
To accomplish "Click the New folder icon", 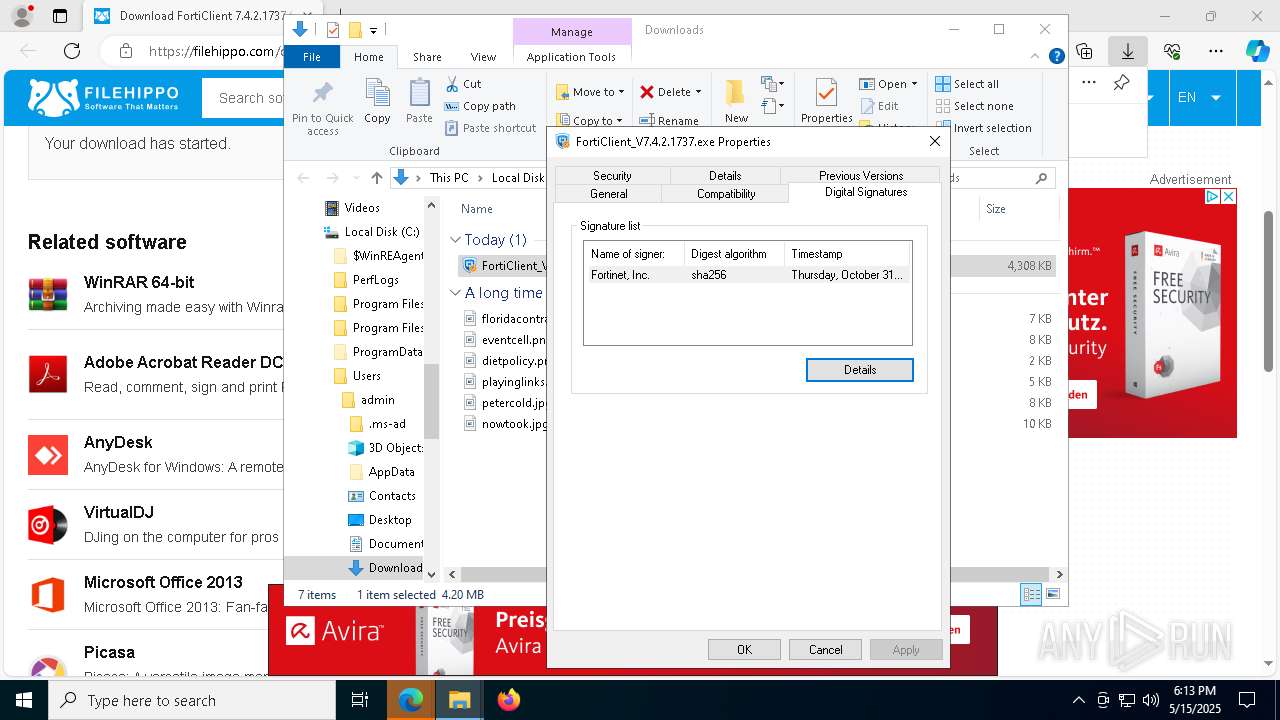I will (736, 92).
